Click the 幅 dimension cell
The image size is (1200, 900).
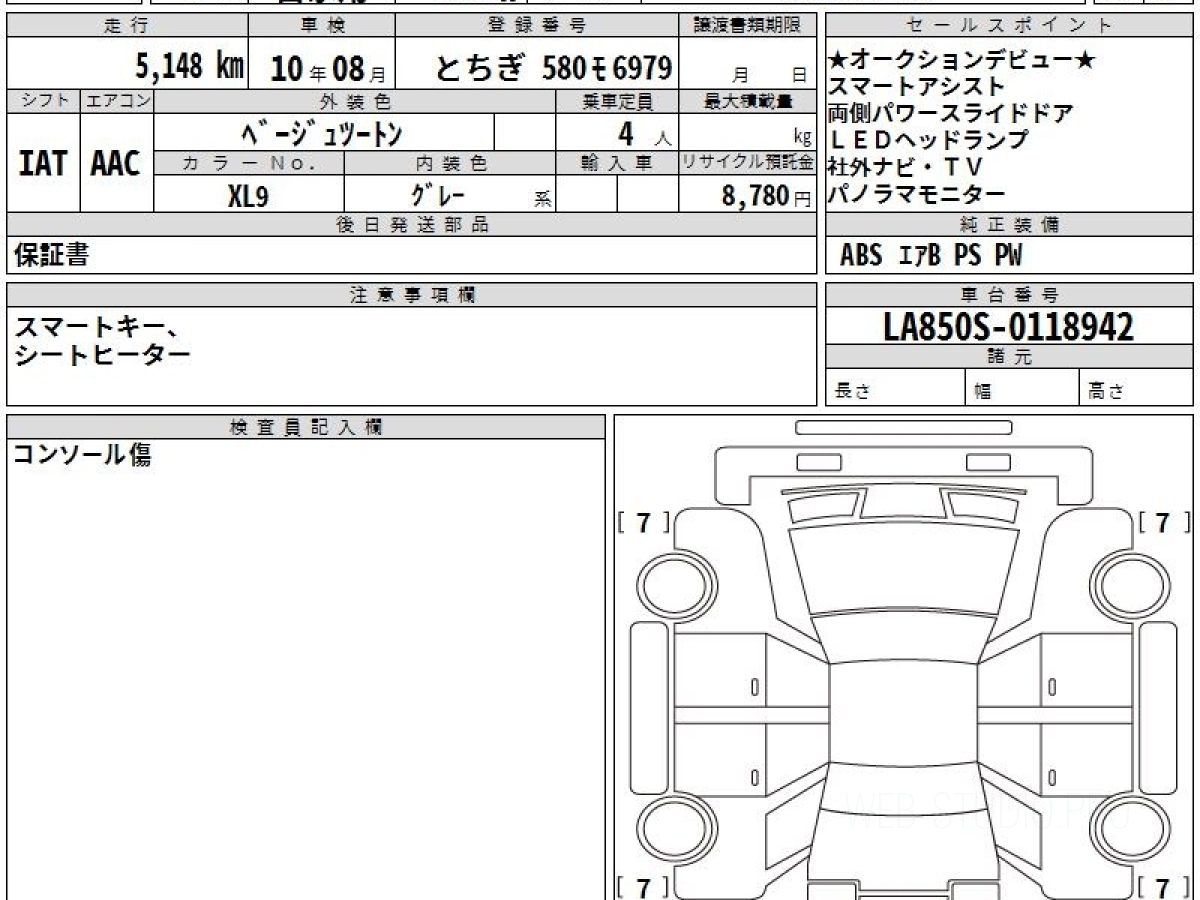(1023, 388)
